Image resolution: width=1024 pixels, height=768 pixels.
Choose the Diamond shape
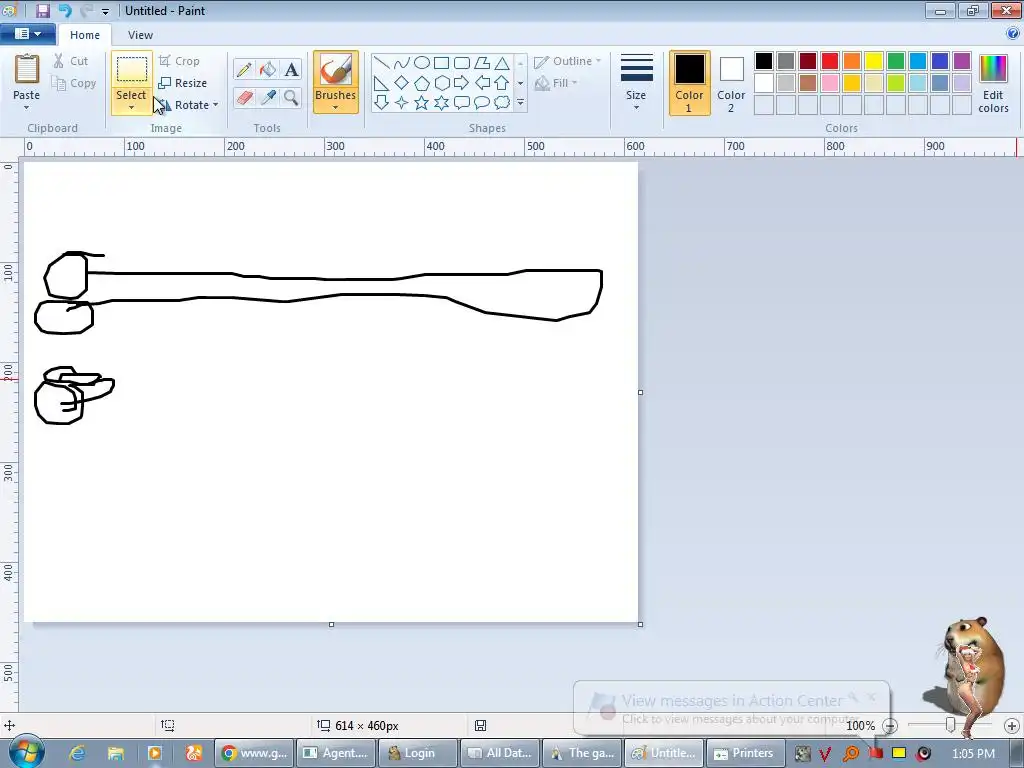[x=402, y=83]
